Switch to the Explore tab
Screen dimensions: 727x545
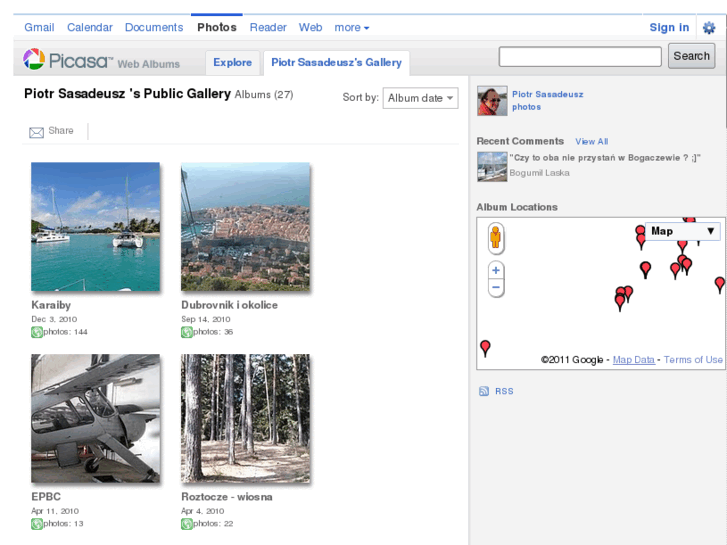[232, 62]
